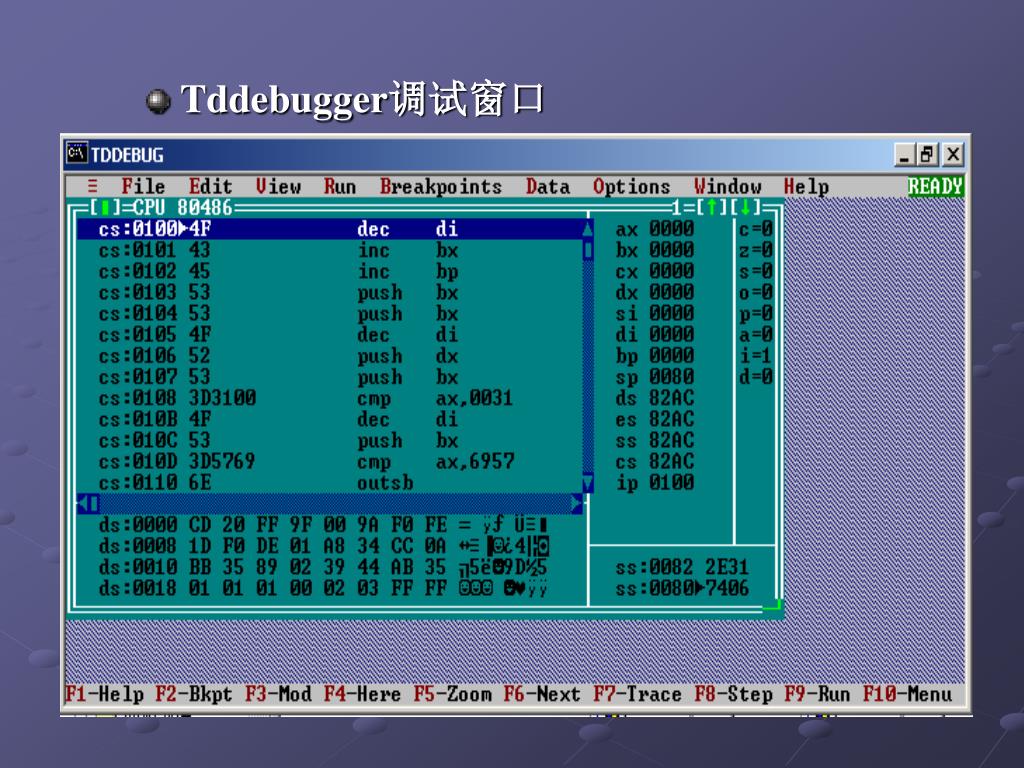Click the green up-arrow zoom box
Image resolution: width=1024 pixels, height=768 pixels.
click(x=711, y=208)
